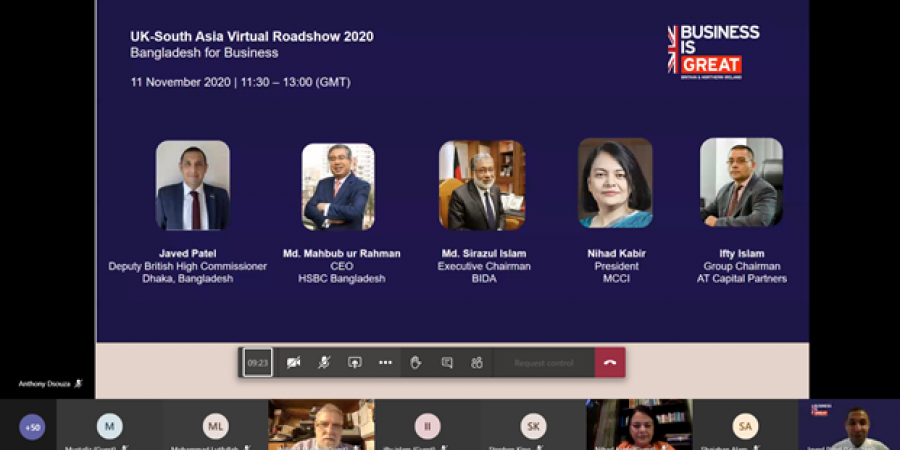Click the Bangladesh for Business subtitle
This screenshot has height=450, width=900.
(204, 53)
